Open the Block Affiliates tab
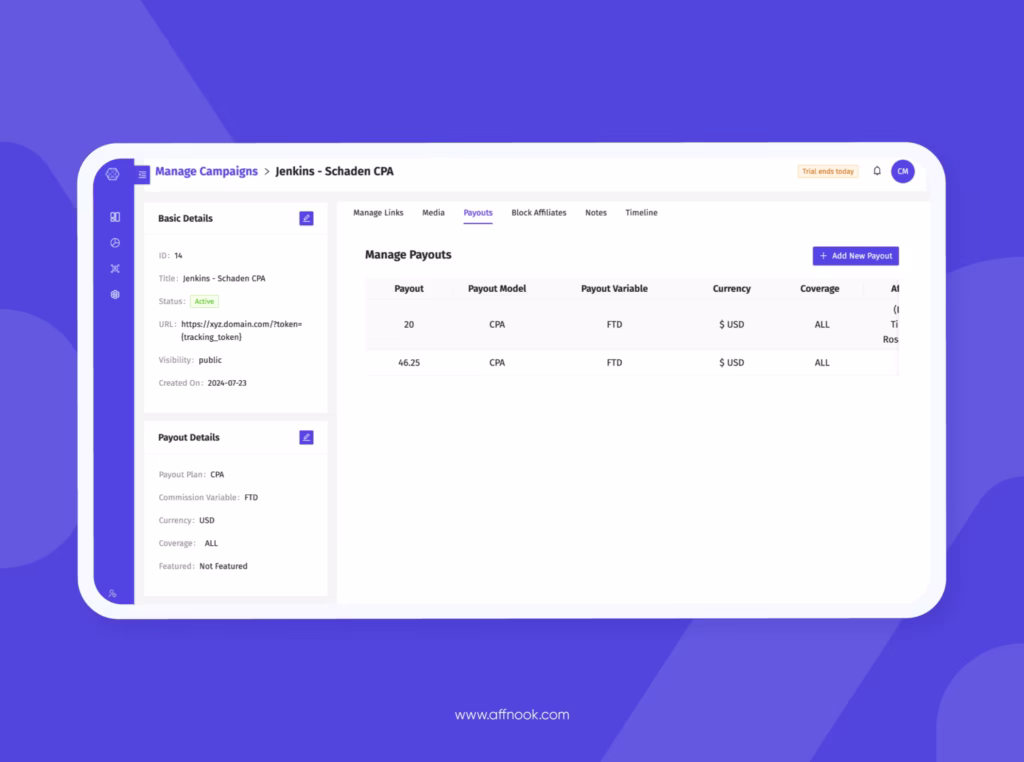 pos(539,213)
